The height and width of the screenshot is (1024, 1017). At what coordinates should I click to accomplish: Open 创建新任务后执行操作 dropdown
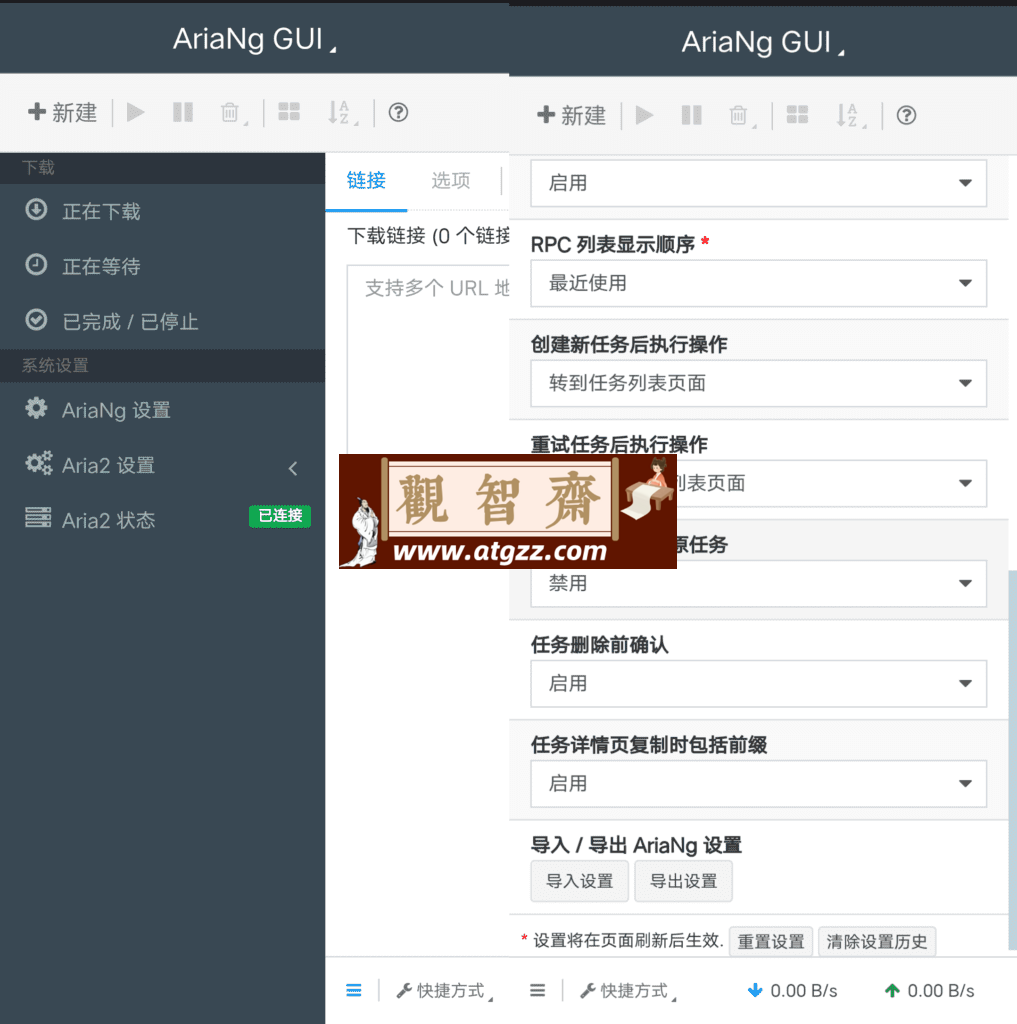(758, 383)
